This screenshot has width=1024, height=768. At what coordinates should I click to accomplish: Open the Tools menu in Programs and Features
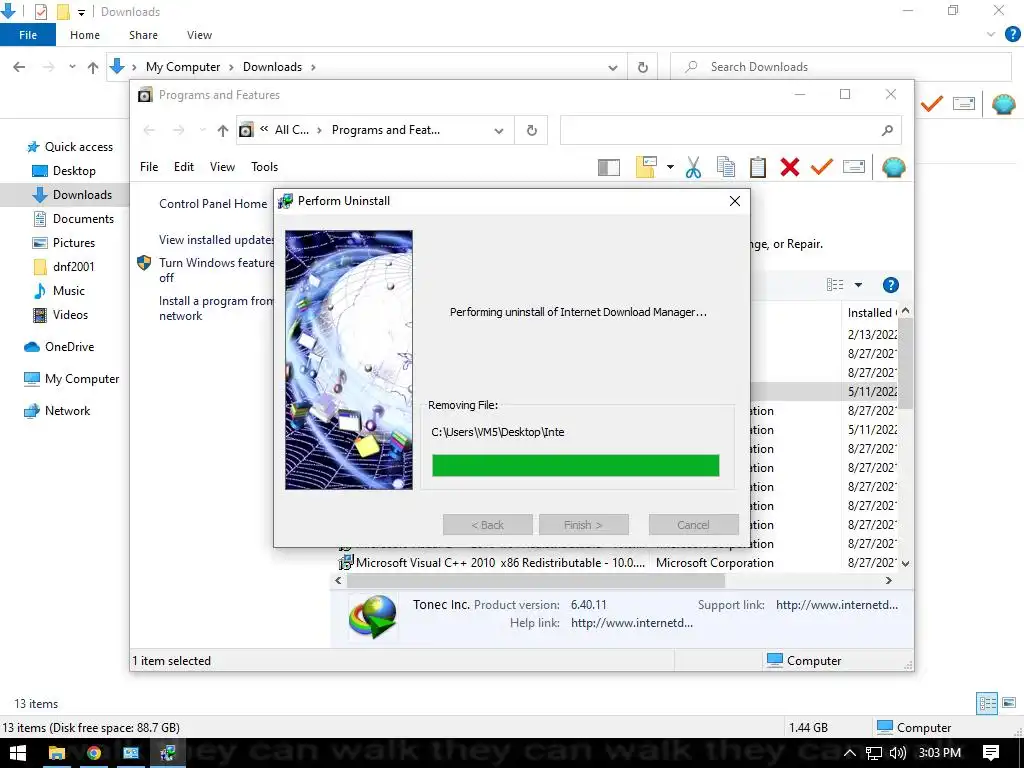(x=264, y=167)
